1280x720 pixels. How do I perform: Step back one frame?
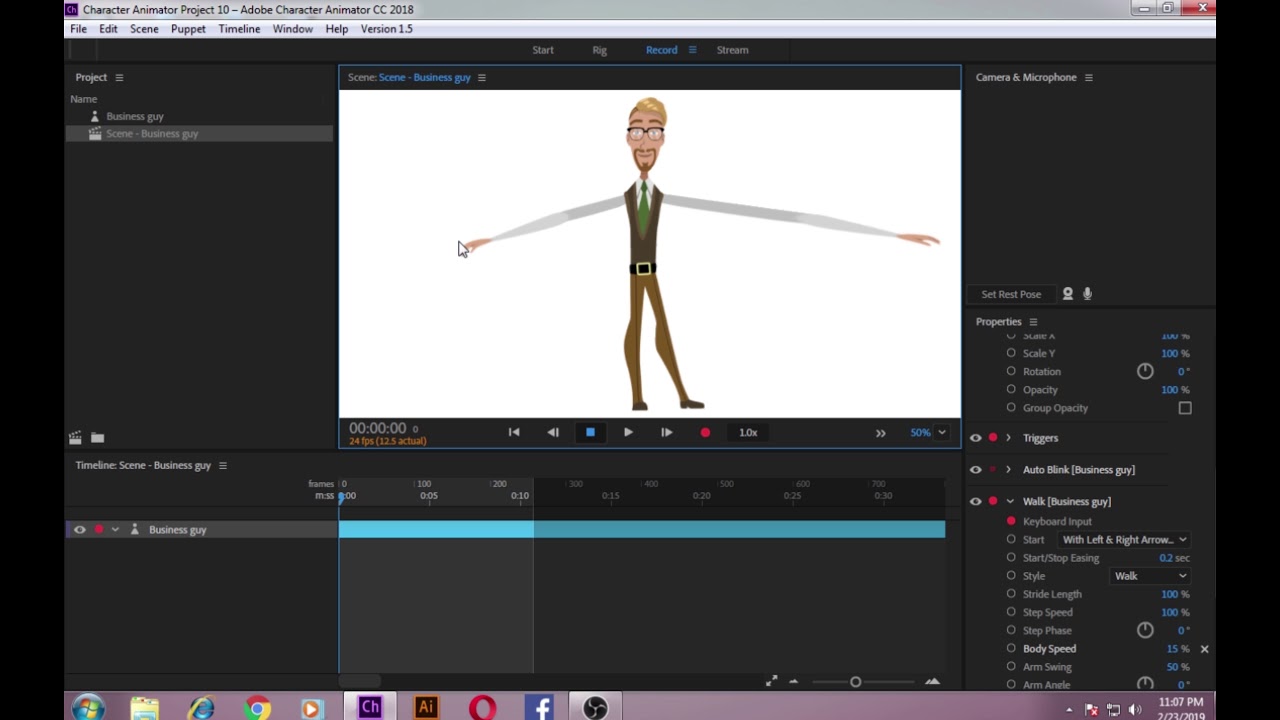point(552,433)
